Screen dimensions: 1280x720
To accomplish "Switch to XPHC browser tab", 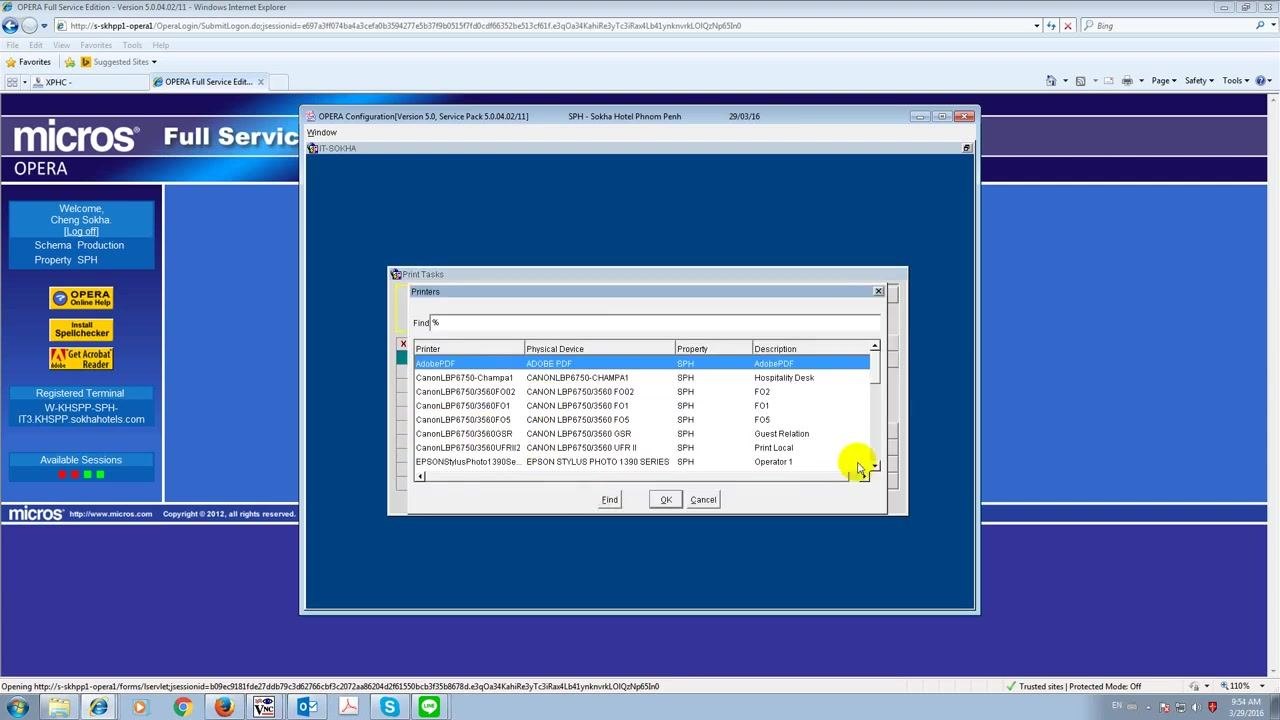I will 88,82.
